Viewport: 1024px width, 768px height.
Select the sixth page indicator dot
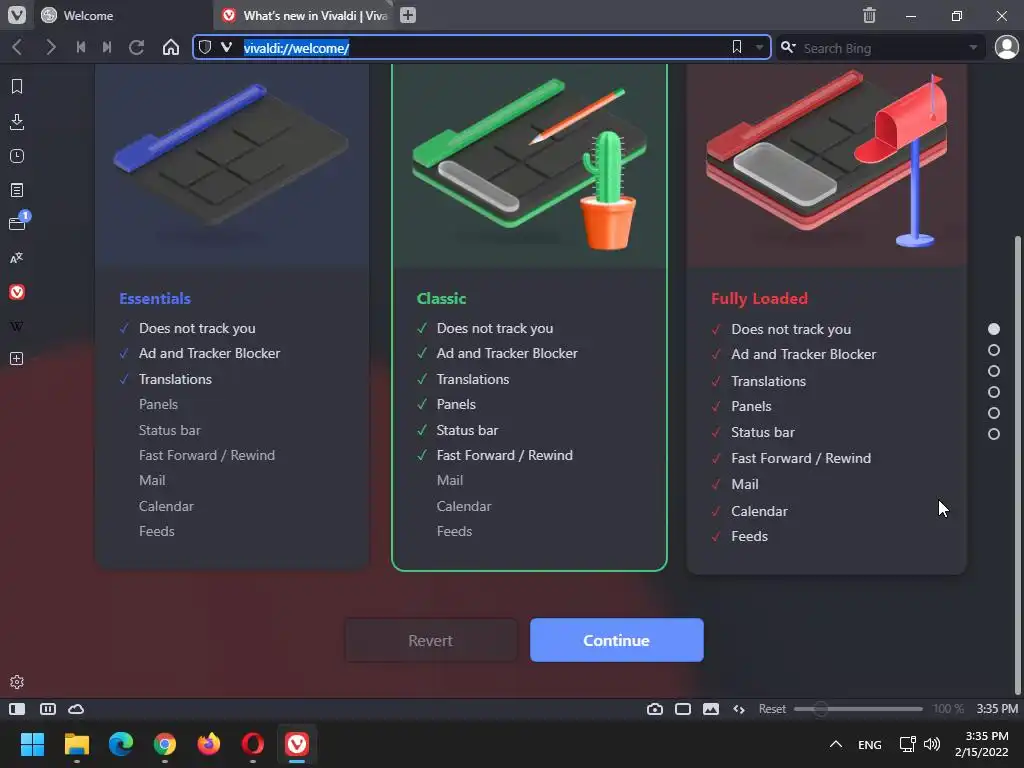coord(994,434)
